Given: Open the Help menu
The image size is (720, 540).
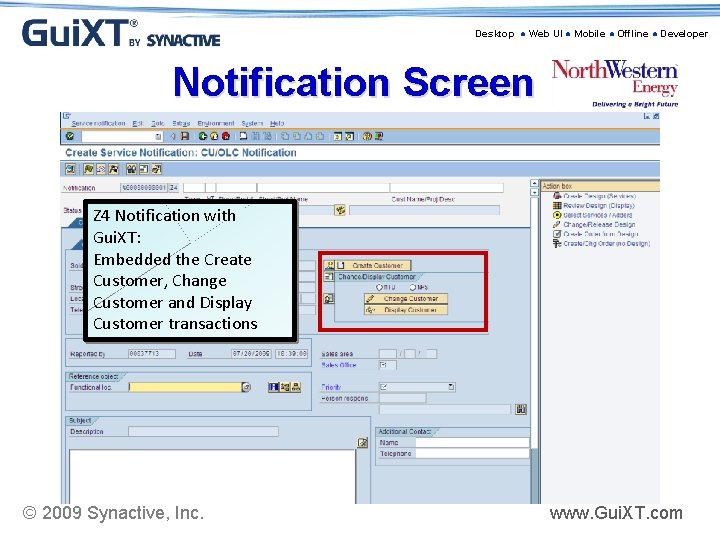Looking at the screenshot, I should point(277,124).
